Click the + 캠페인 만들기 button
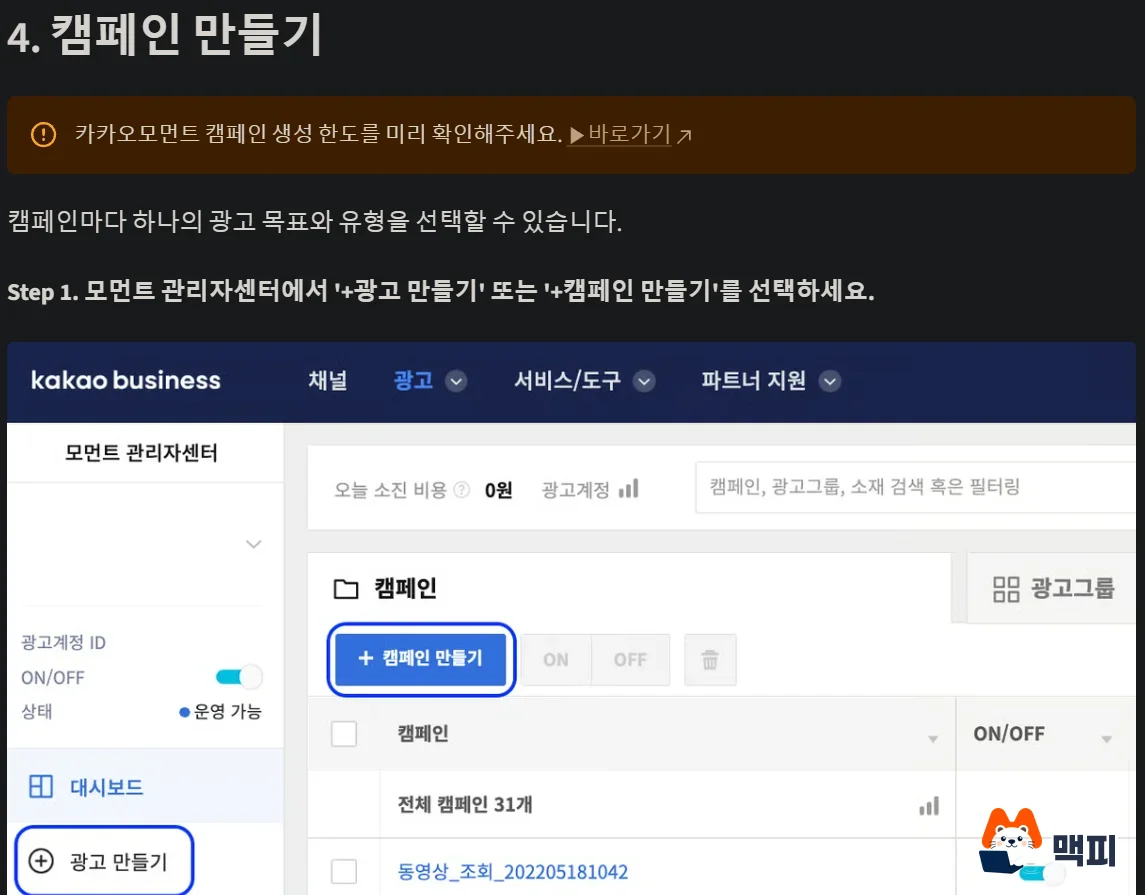The width and height of the screenshot is (1145, 895). (421, 658)
